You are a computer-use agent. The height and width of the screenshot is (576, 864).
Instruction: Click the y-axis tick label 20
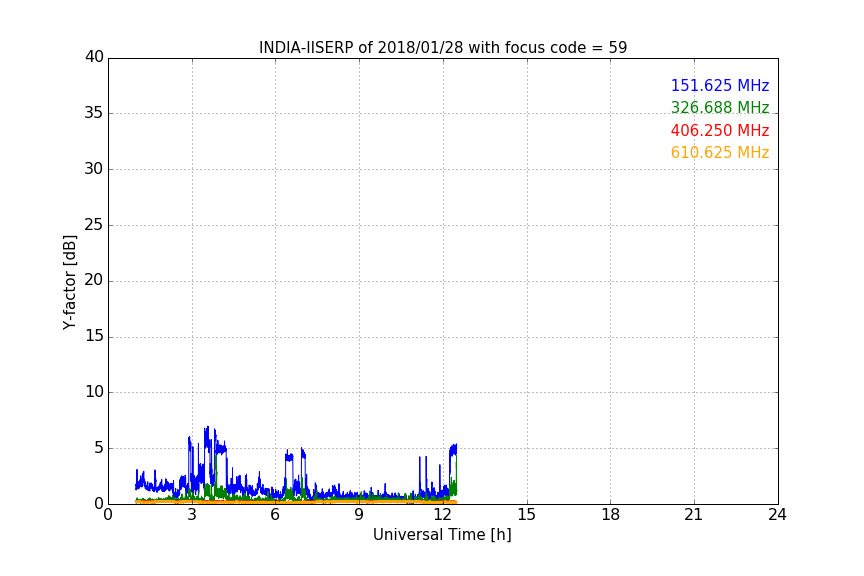(94, 280)
